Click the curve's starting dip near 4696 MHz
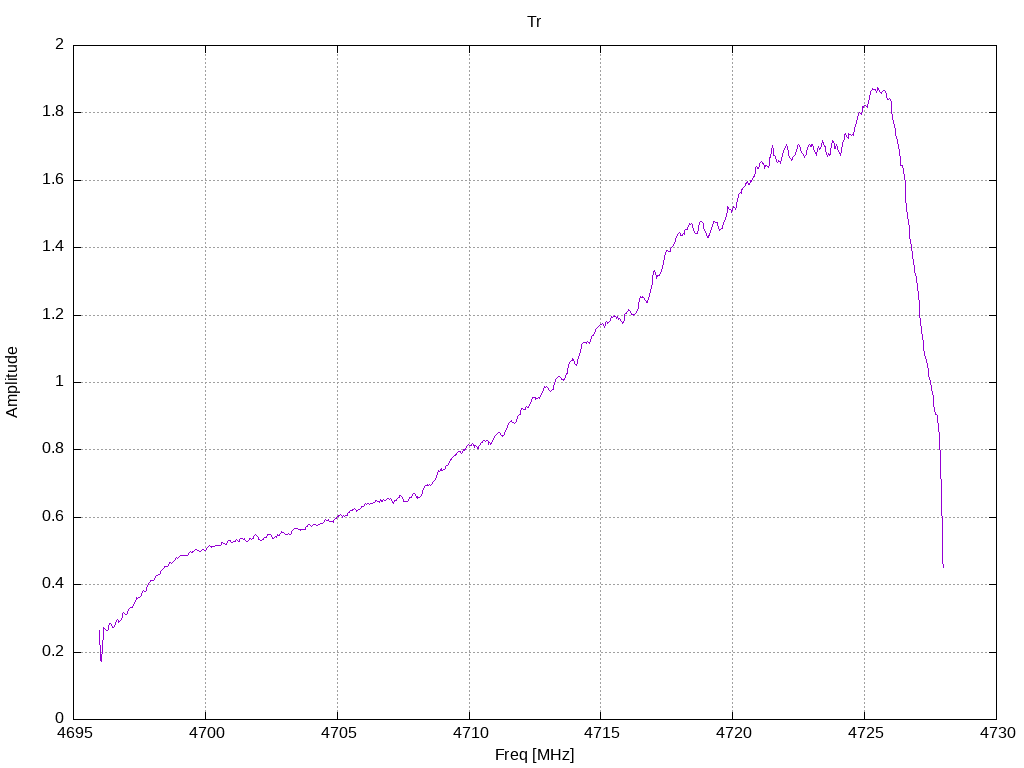Screen dimensions: 1024x768 click(101, 660)
